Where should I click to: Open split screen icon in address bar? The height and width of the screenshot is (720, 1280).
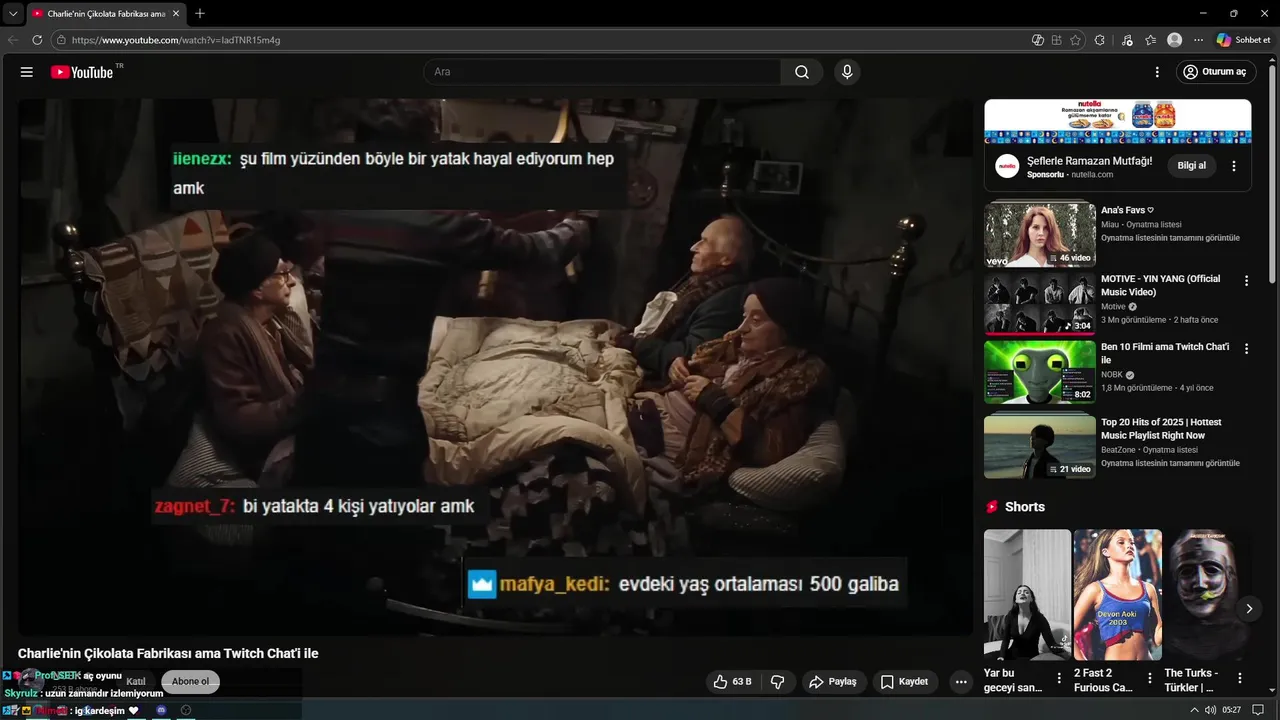point(1056,40)
